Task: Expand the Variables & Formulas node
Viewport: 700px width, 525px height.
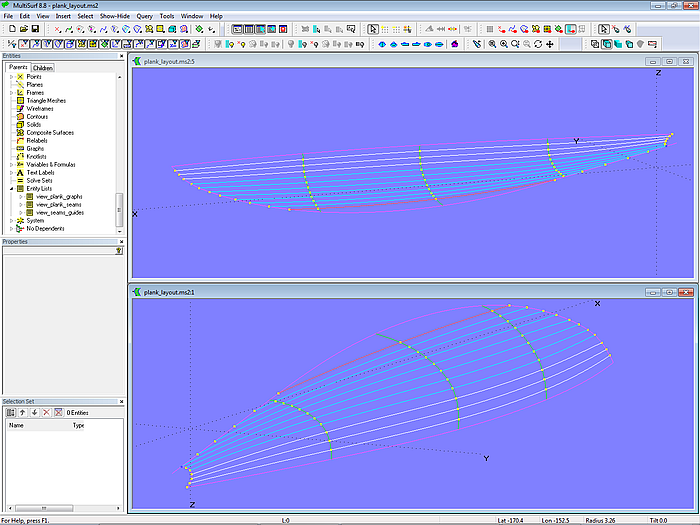Action: coord(11,164)
